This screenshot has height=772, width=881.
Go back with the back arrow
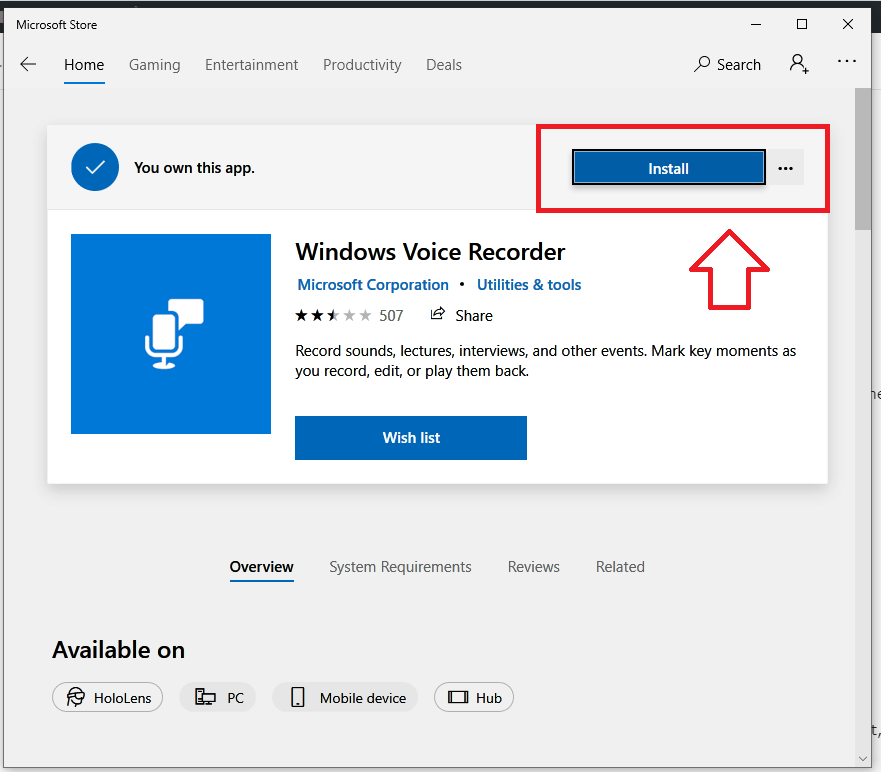pos(28,65)
